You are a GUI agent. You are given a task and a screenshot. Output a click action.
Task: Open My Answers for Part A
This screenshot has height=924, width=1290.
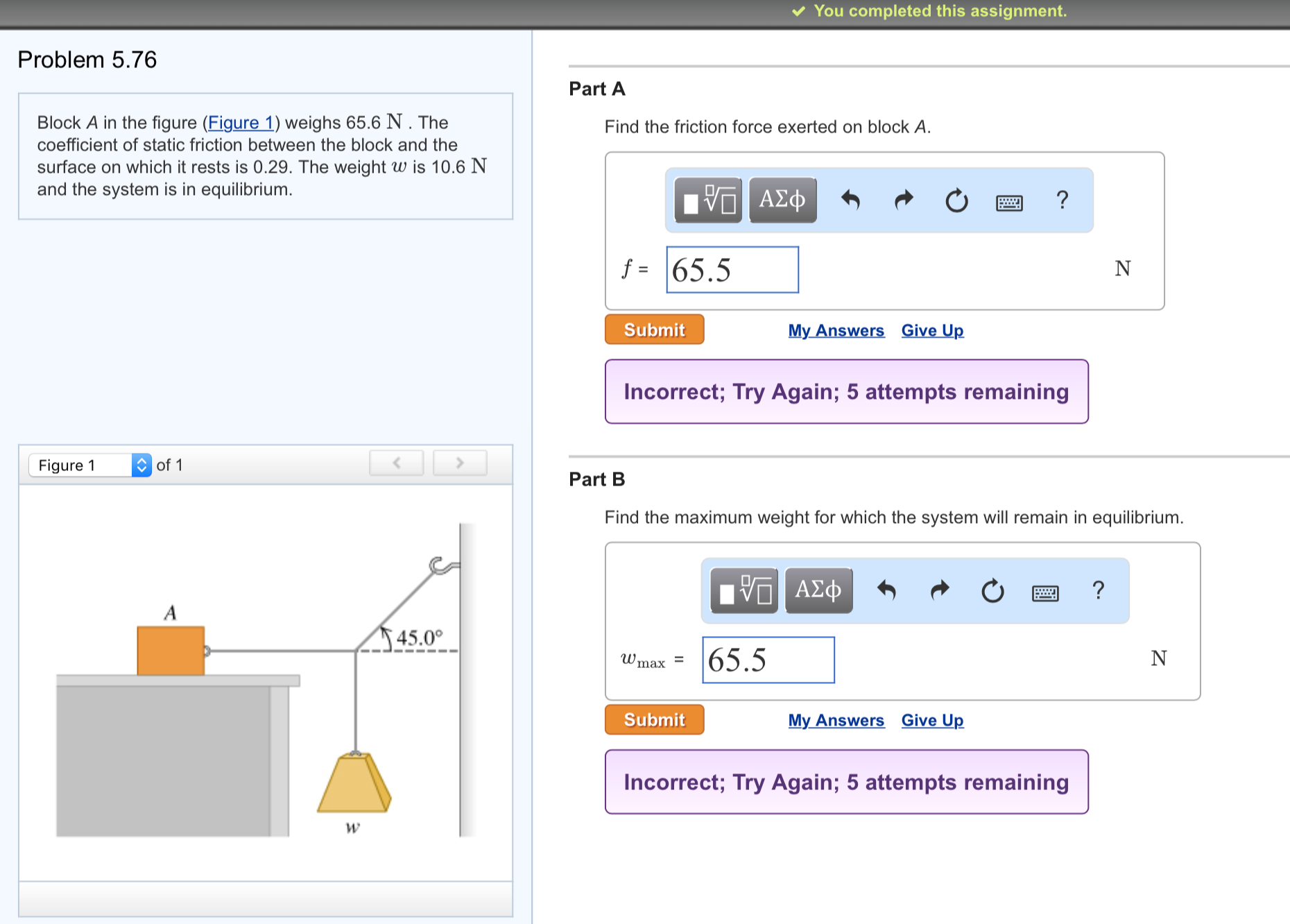click(x=836, y=330)
